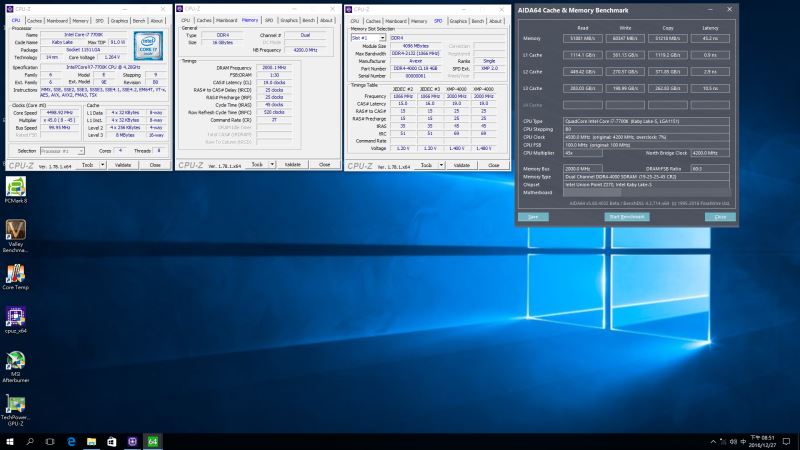
Task: Open the Processor #1 selection dropdown
Action: tap(62, 151)
